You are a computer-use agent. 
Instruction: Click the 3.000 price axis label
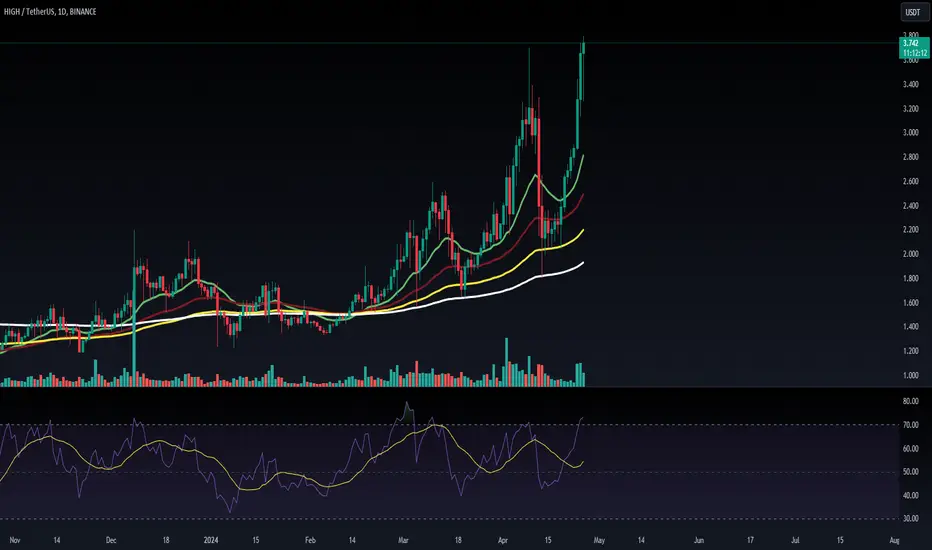tap(911, 133)
